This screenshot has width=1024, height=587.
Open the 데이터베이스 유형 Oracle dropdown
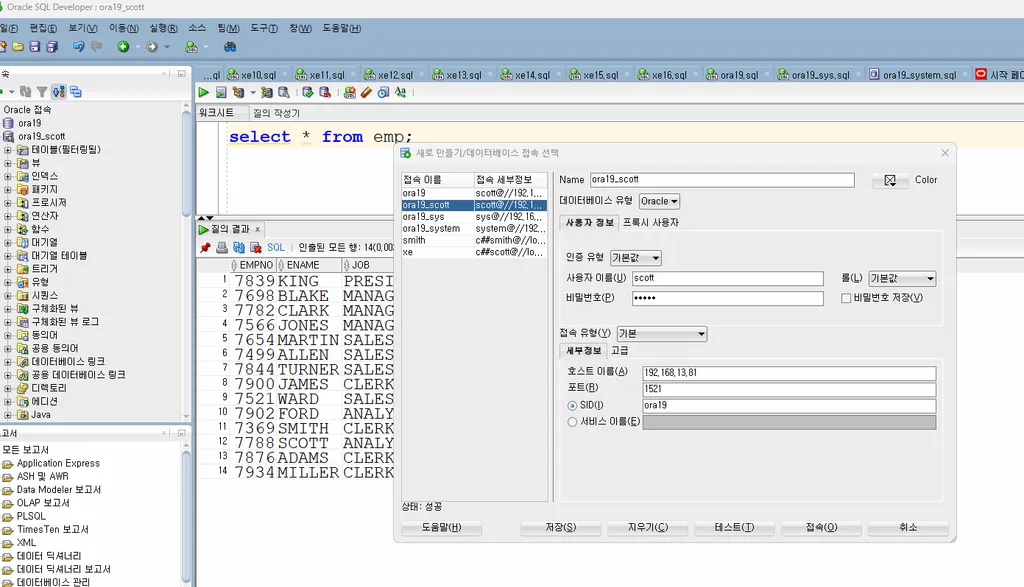pos(660,201)
